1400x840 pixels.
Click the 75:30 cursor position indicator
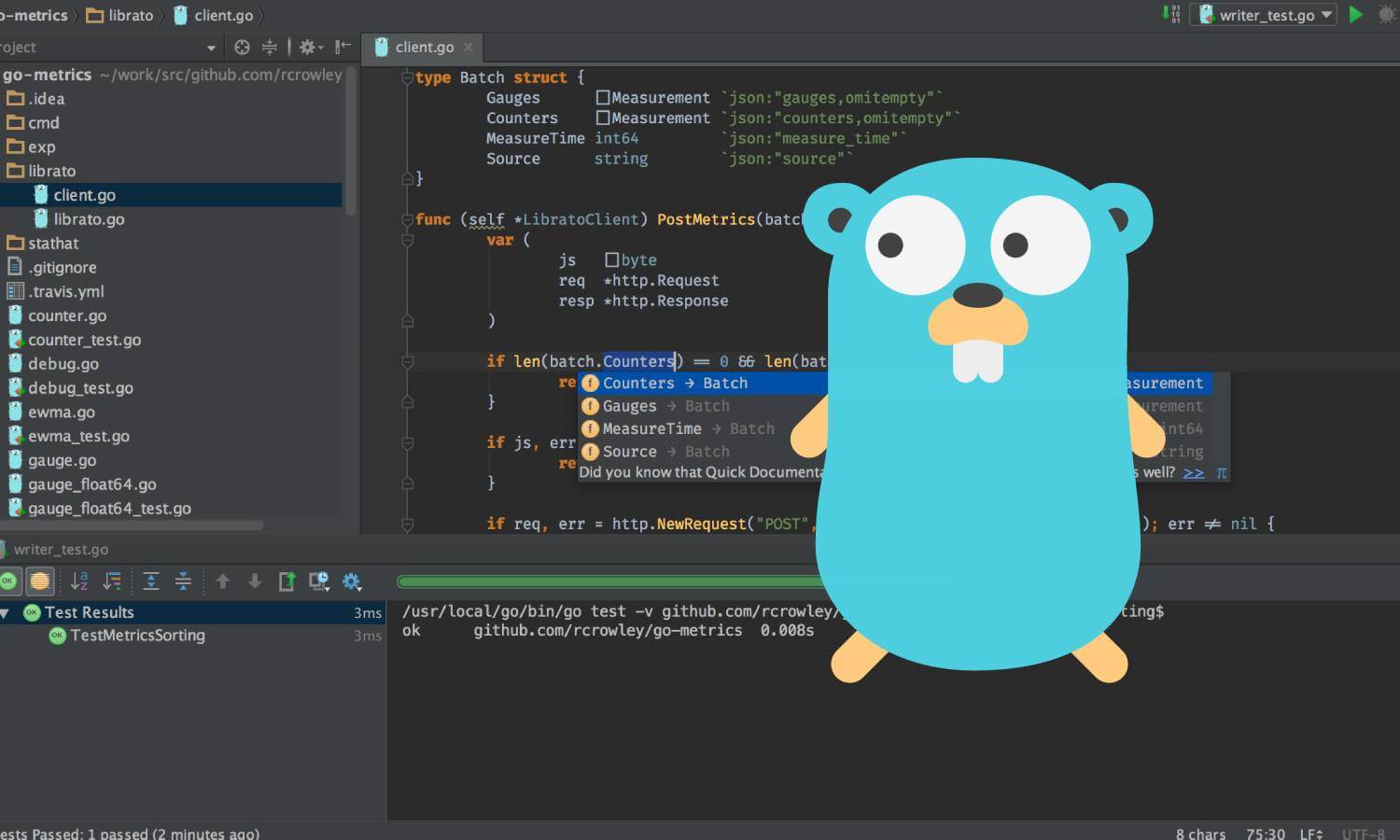point(1265,833)
